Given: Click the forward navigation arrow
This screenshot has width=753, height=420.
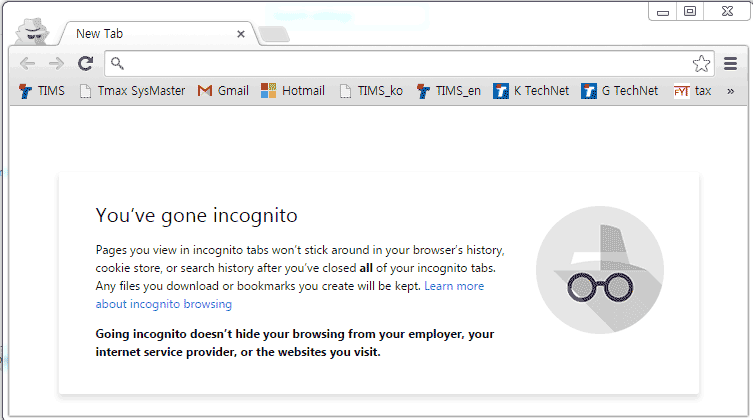Looking at the screenshot, I should pyautogui.click(x=56, y=63).
